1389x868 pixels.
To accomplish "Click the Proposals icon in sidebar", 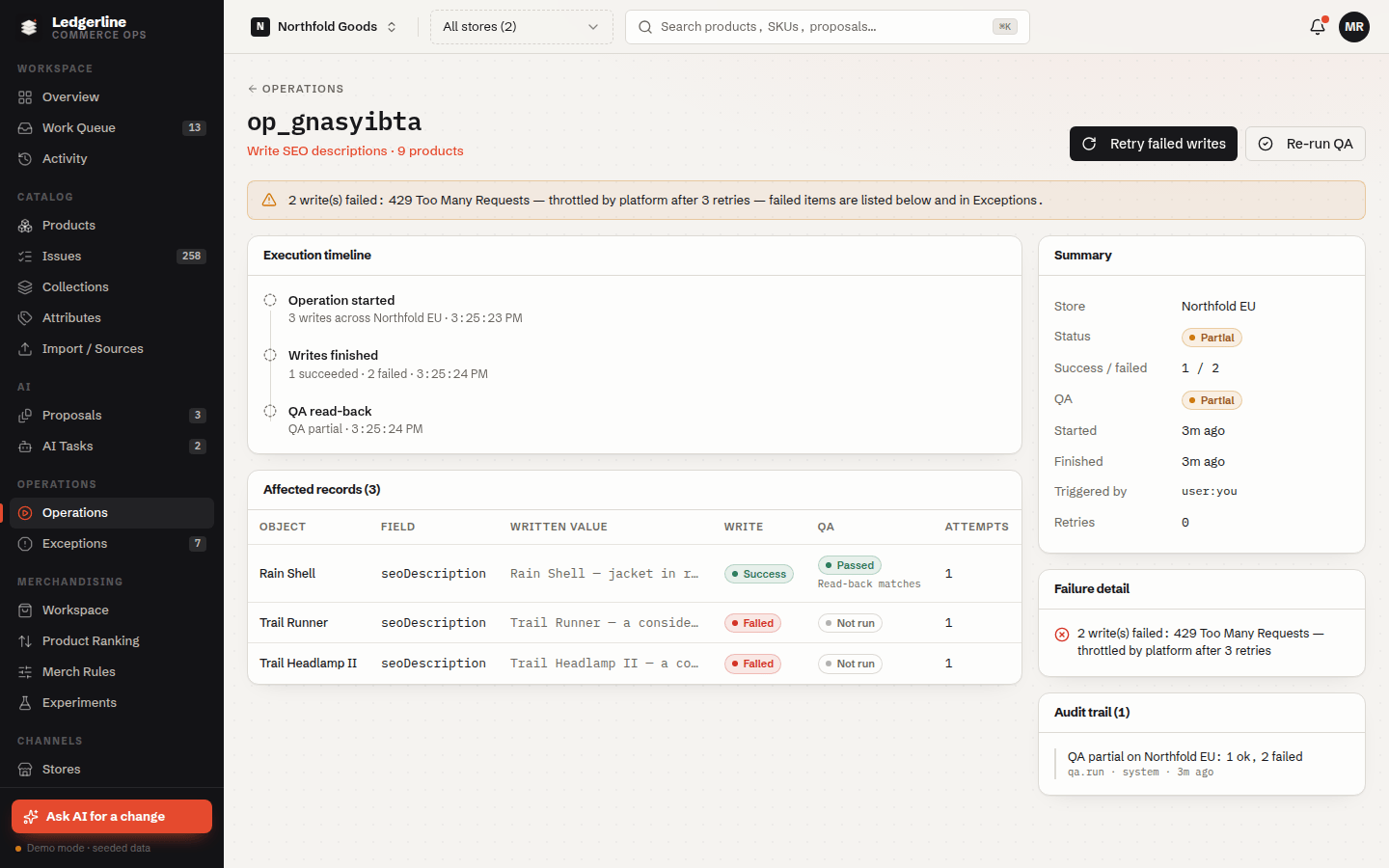I will coord(25,416).
